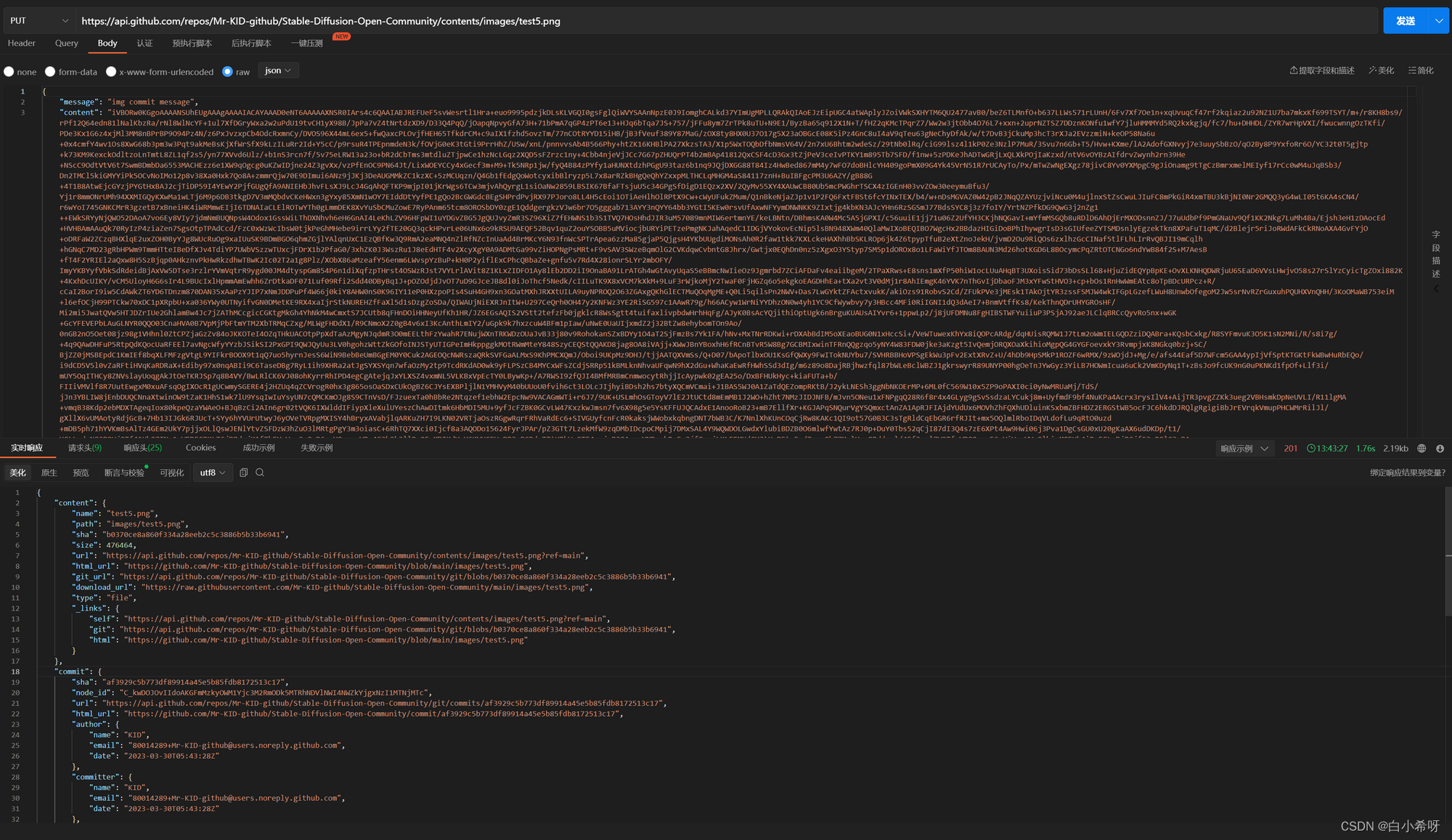Select the Body tab
1452x840 pixels.
click(107, 44)
